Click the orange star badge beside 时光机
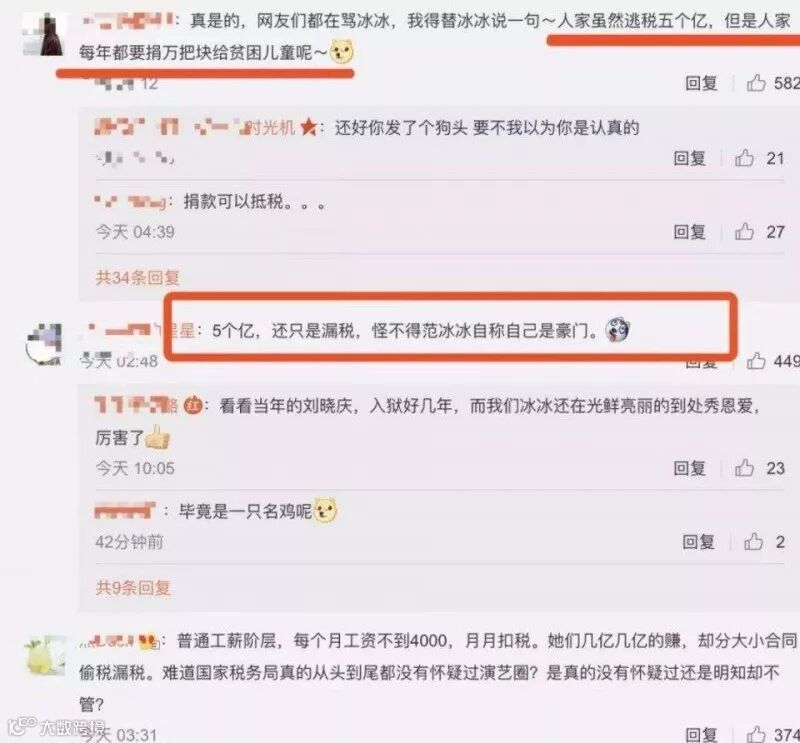The height and width of the screenshot is (743, 800). tap(309, 127)
